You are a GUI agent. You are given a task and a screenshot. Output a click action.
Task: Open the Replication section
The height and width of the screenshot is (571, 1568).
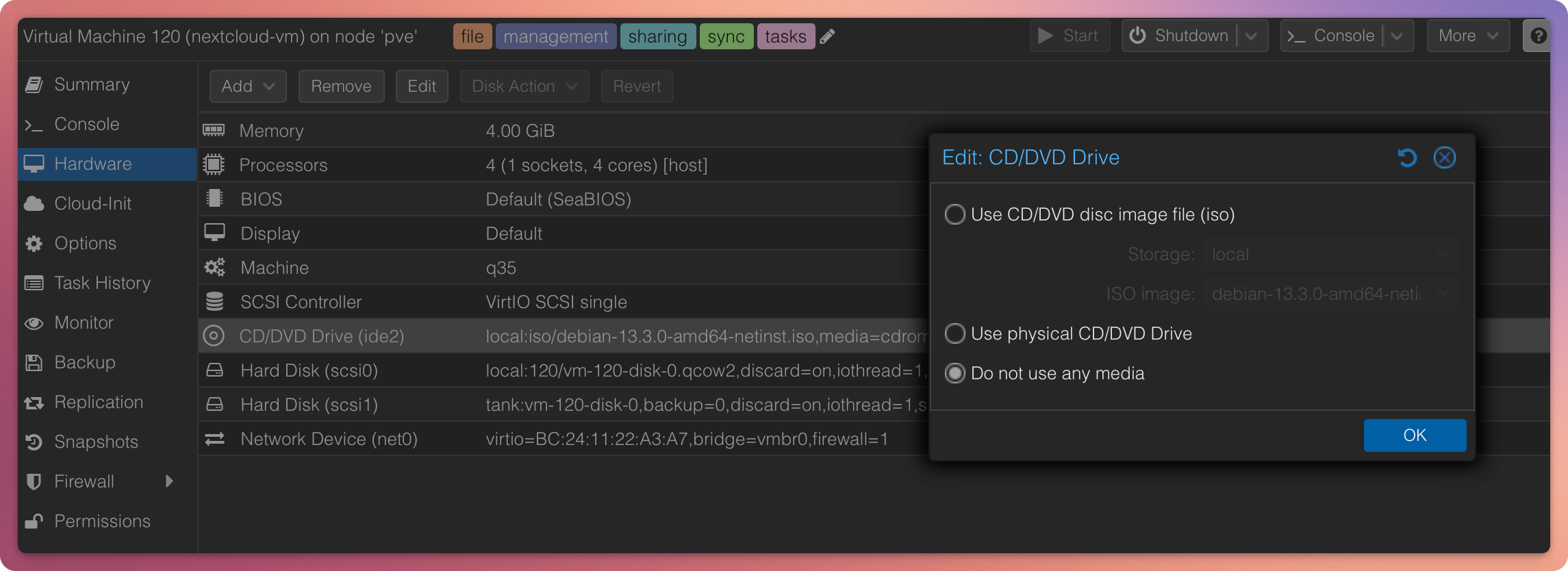[99, 402]
